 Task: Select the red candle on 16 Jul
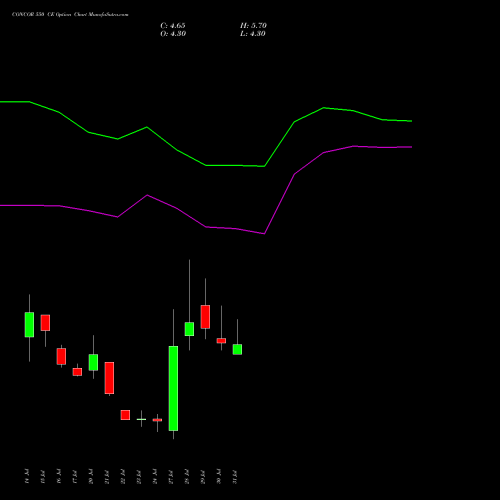click(x=61, y=356)
